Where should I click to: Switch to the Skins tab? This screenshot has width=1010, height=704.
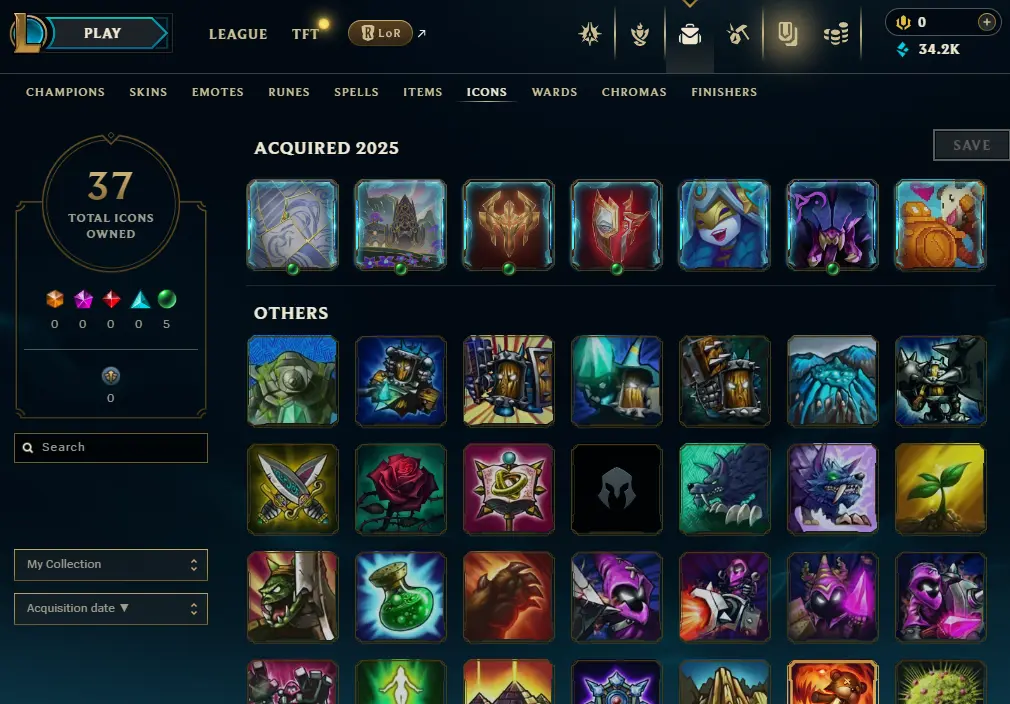coord(148,92)
